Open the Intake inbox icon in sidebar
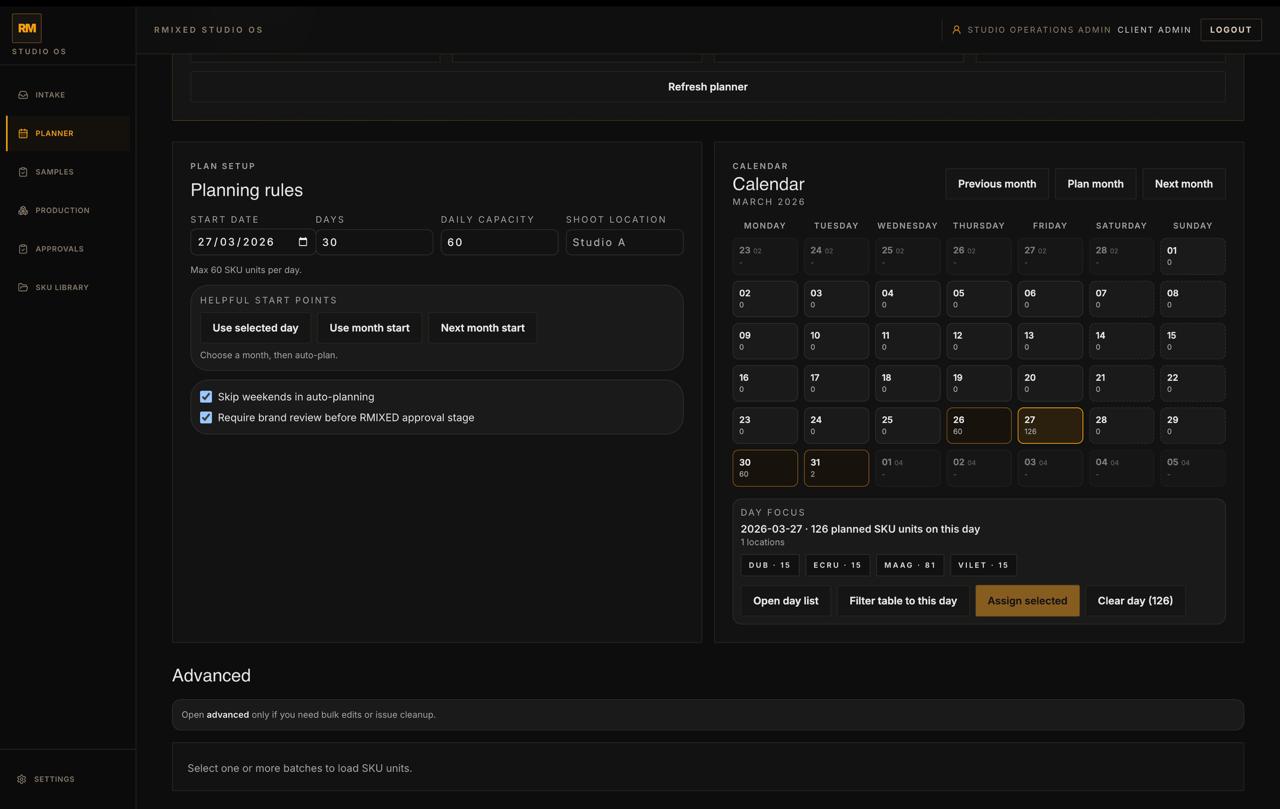This screenshot has width=1280, height=809. click(x=22, y=94)
